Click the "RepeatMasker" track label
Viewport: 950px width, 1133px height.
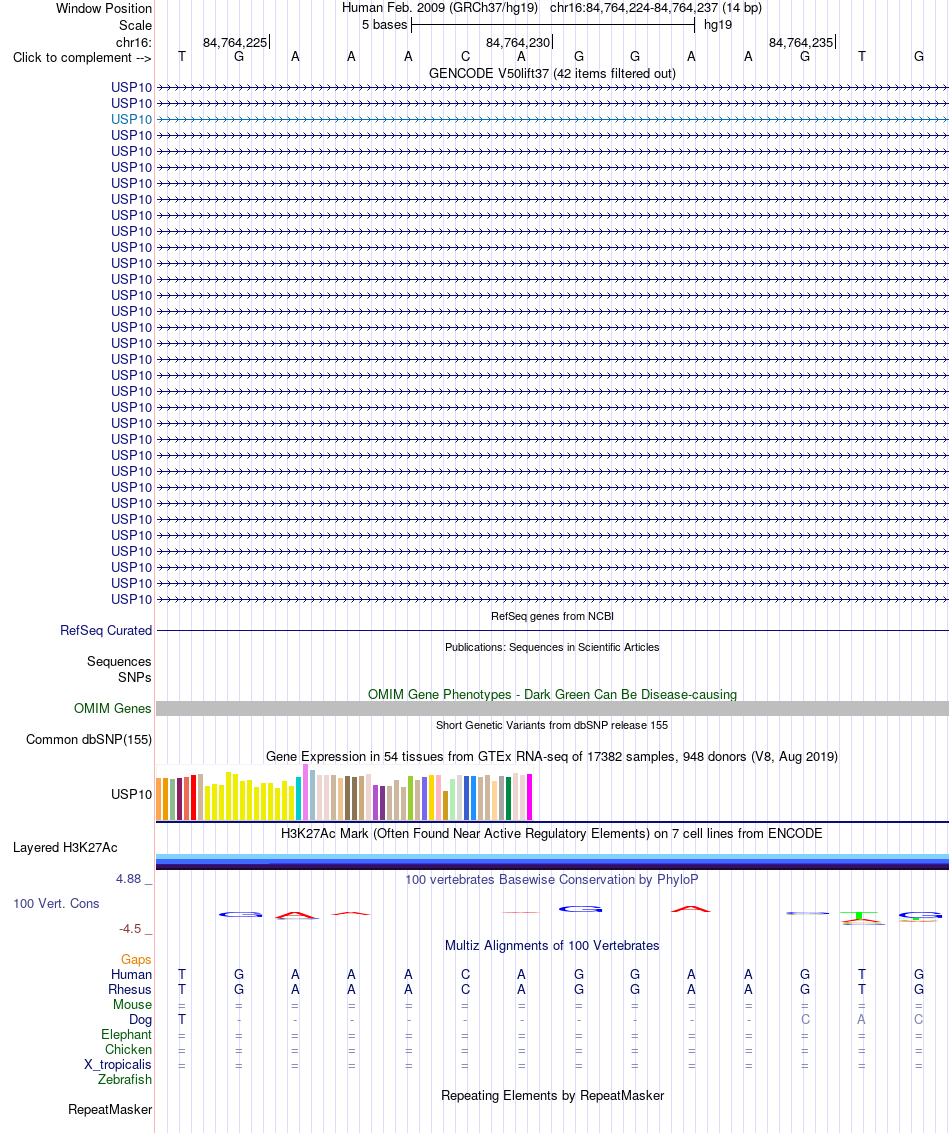click(110, 1110)
